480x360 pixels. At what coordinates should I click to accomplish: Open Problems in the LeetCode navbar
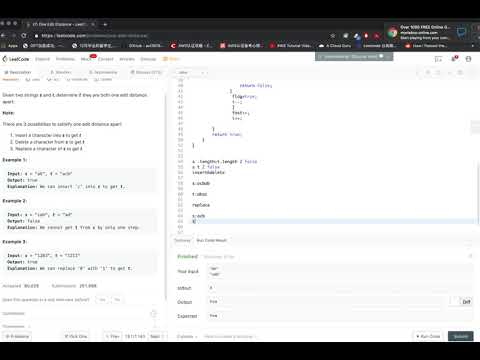(65, 59)
